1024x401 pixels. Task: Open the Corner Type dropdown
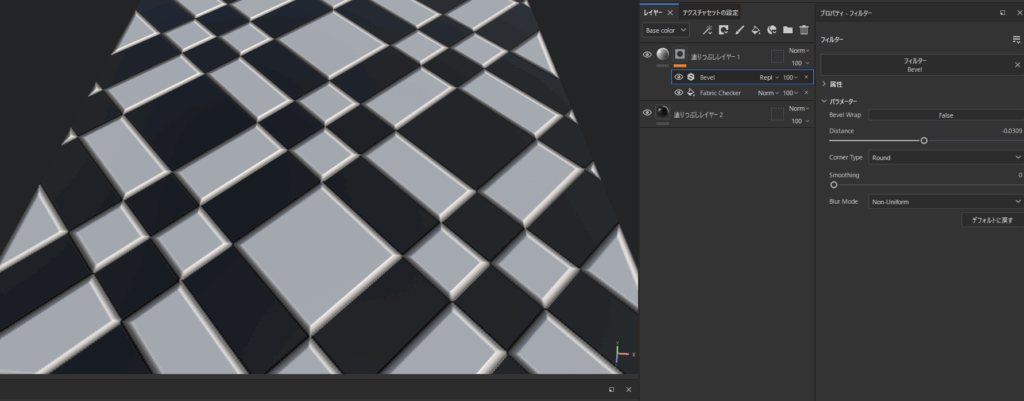tap(945, 157)
